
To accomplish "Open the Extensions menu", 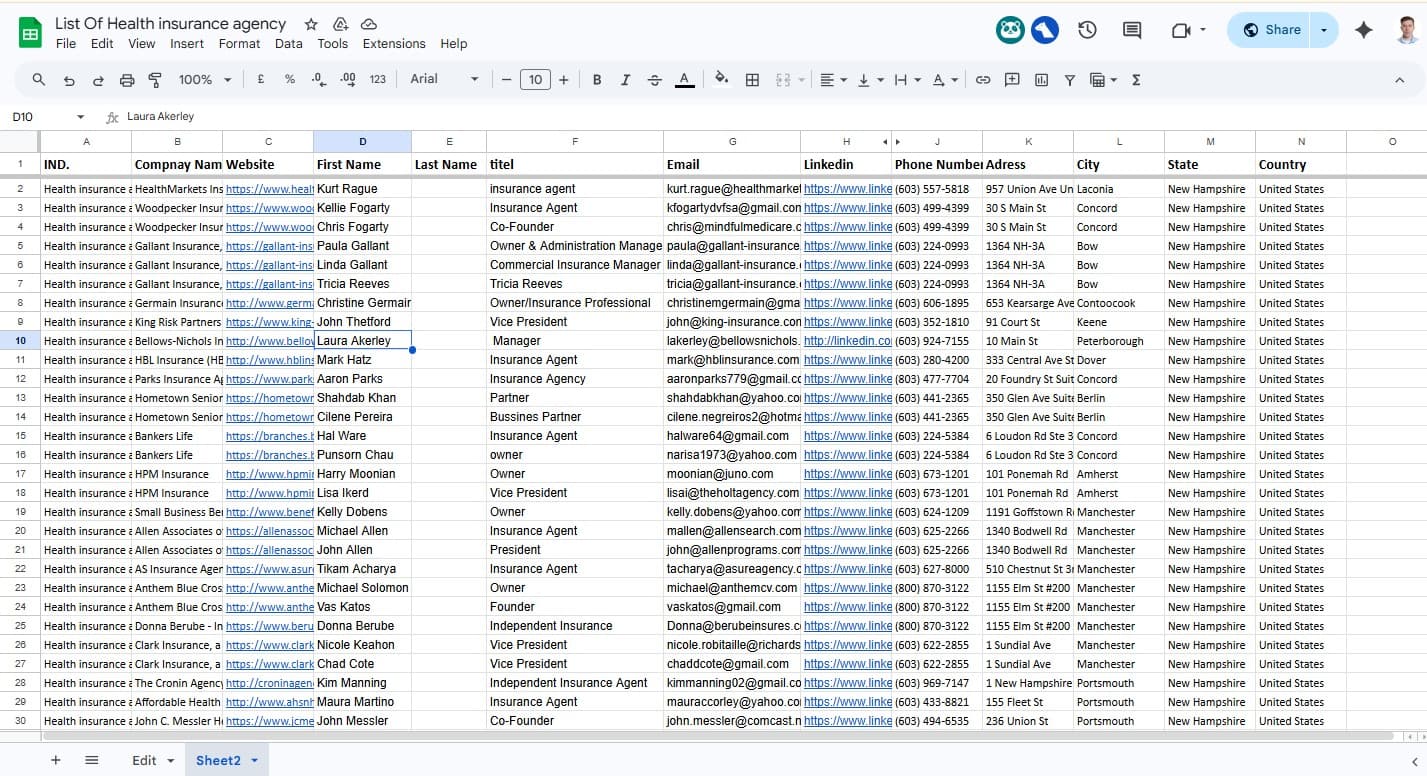I will (394, 44).
